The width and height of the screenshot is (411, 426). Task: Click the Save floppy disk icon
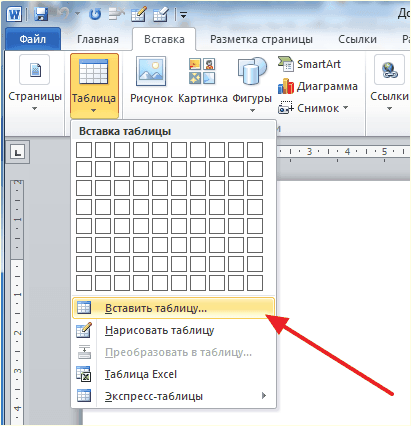pyautogui.click(x=41, y=15)
